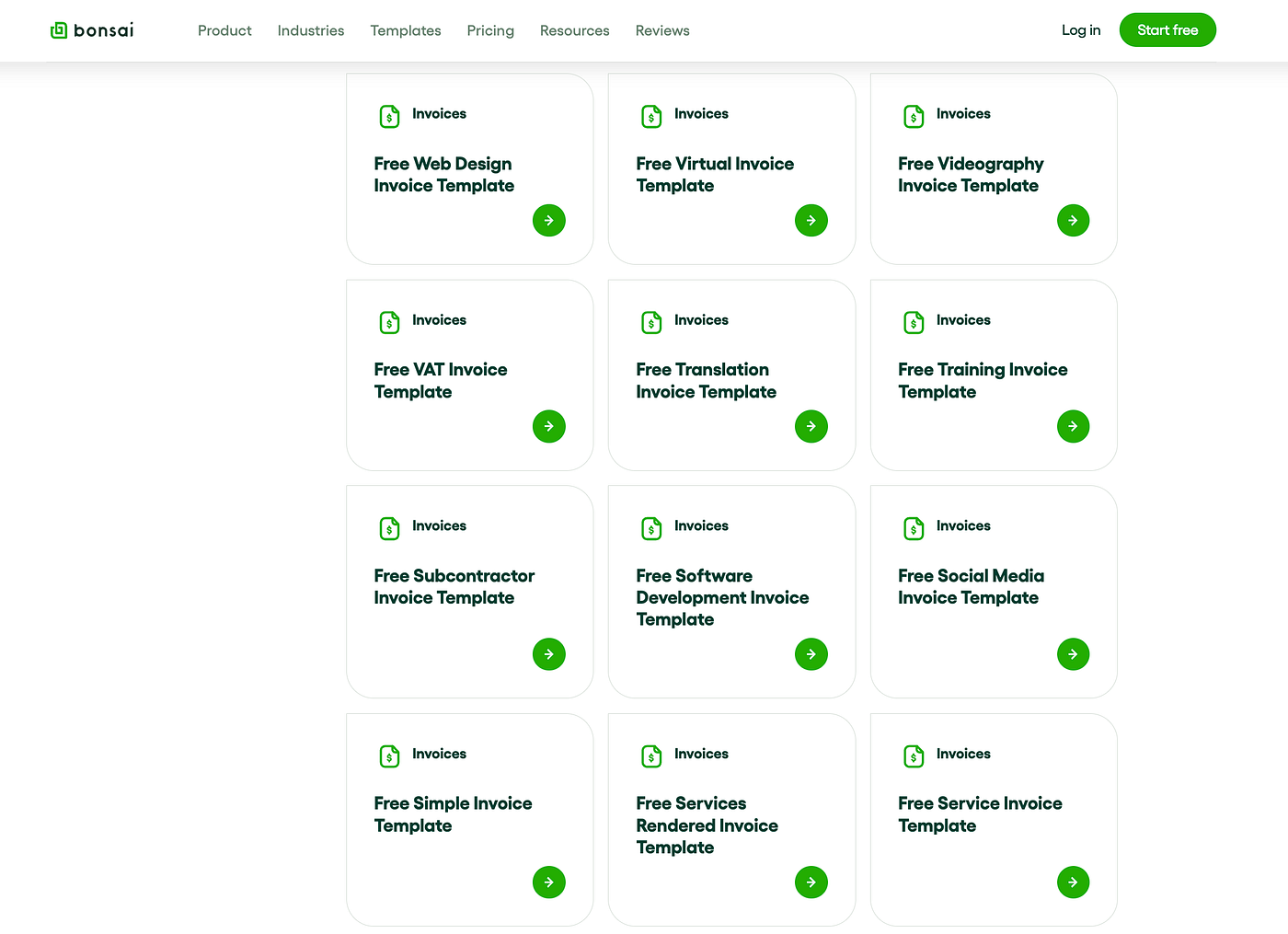This screenshot has height=934, width=1288.
Task: Click invoice icon on Free Virtual Invoice card
Action: [652, 116]
